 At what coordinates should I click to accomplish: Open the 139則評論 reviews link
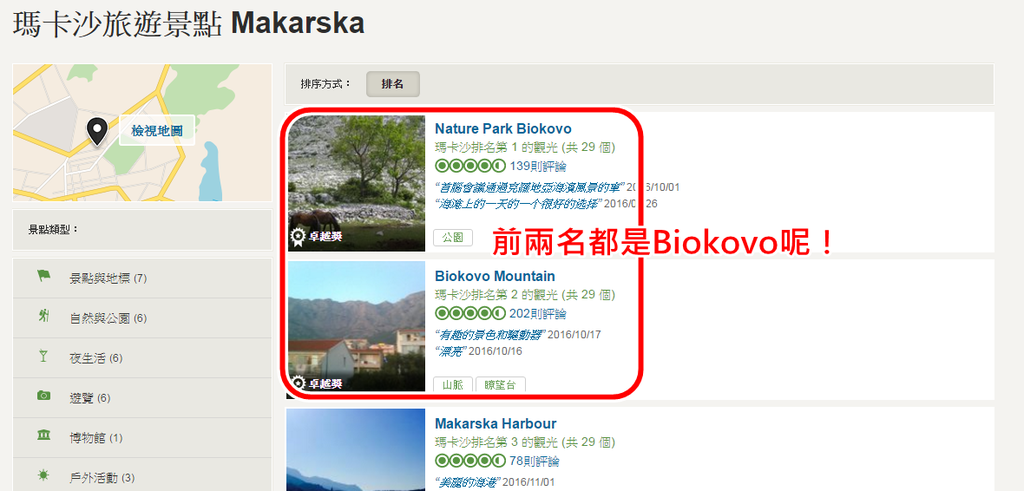coord(538,166)
